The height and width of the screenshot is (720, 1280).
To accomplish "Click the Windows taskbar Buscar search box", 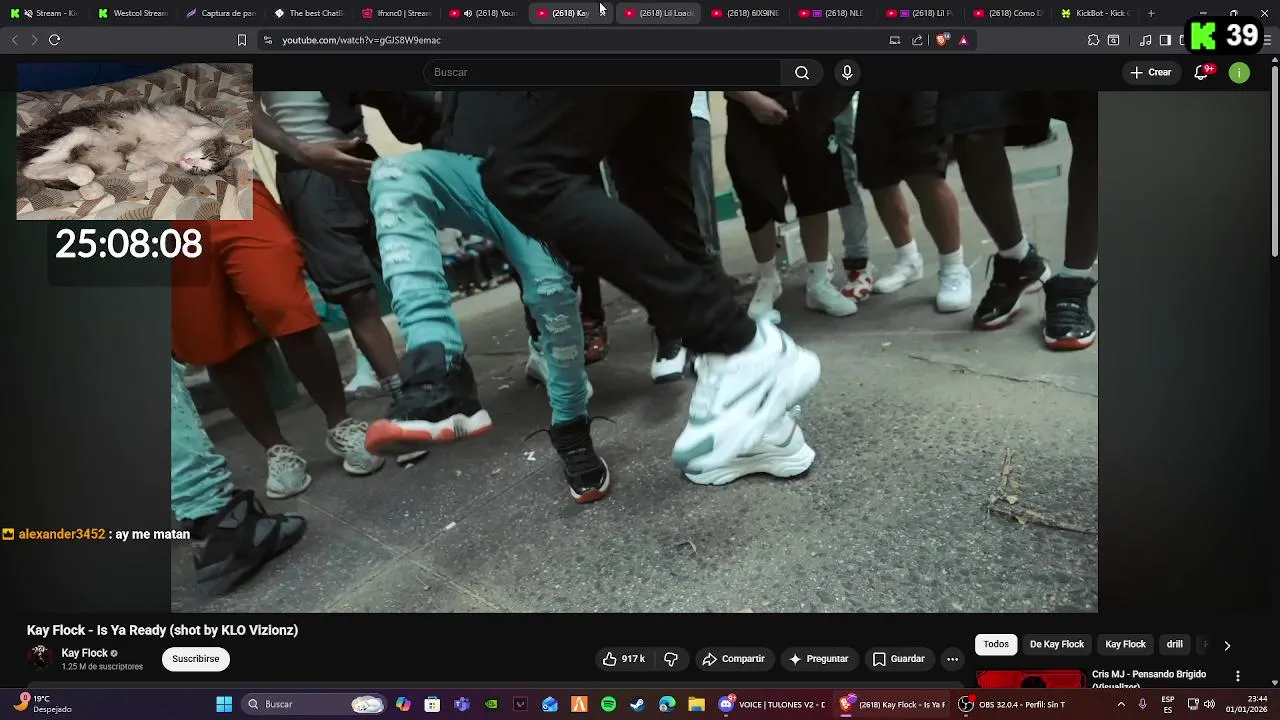I will tap(316, 704).
